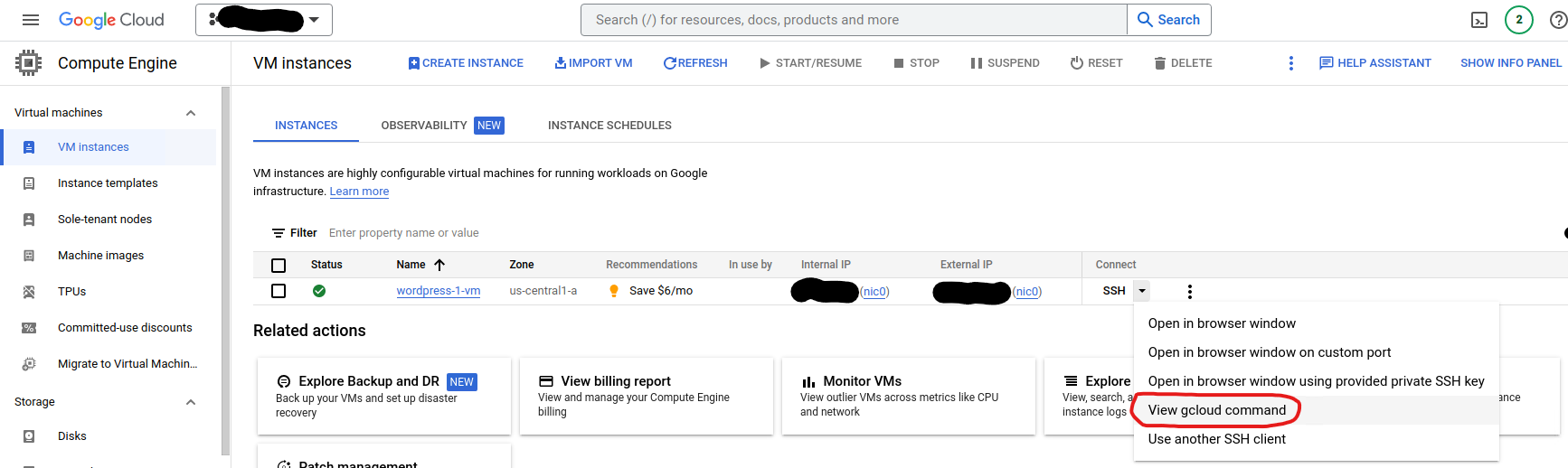The width and height of the screenshot is (1568, 468).
Task: Open the toolbar more options menu
Action: click(x=1290, y=63)
